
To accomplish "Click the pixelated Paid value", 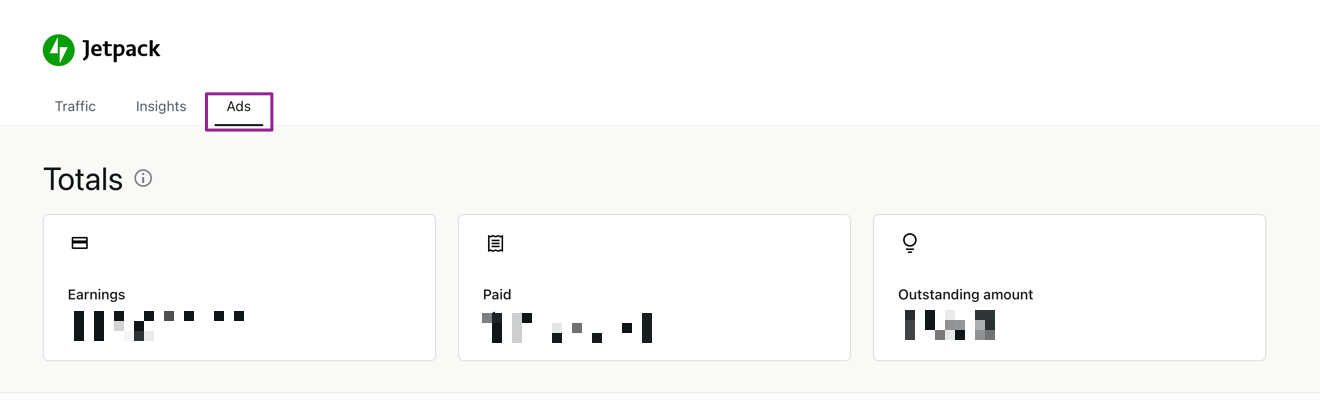I will (x=567, y=327).
